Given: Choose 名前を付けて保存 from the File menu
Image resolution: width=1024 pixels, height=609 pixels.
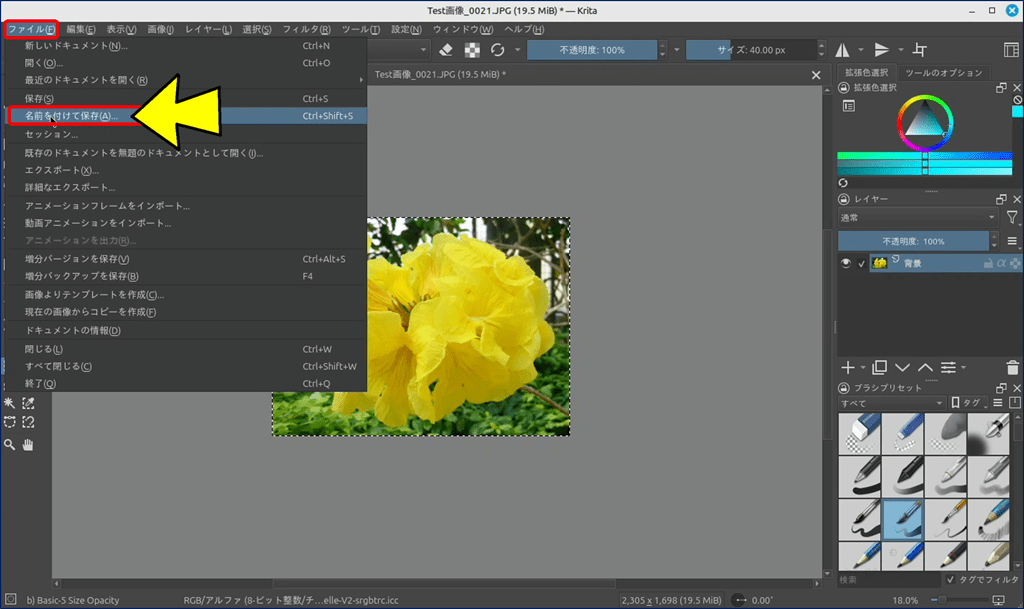Looking at the screenshot, I should point(71,116).
